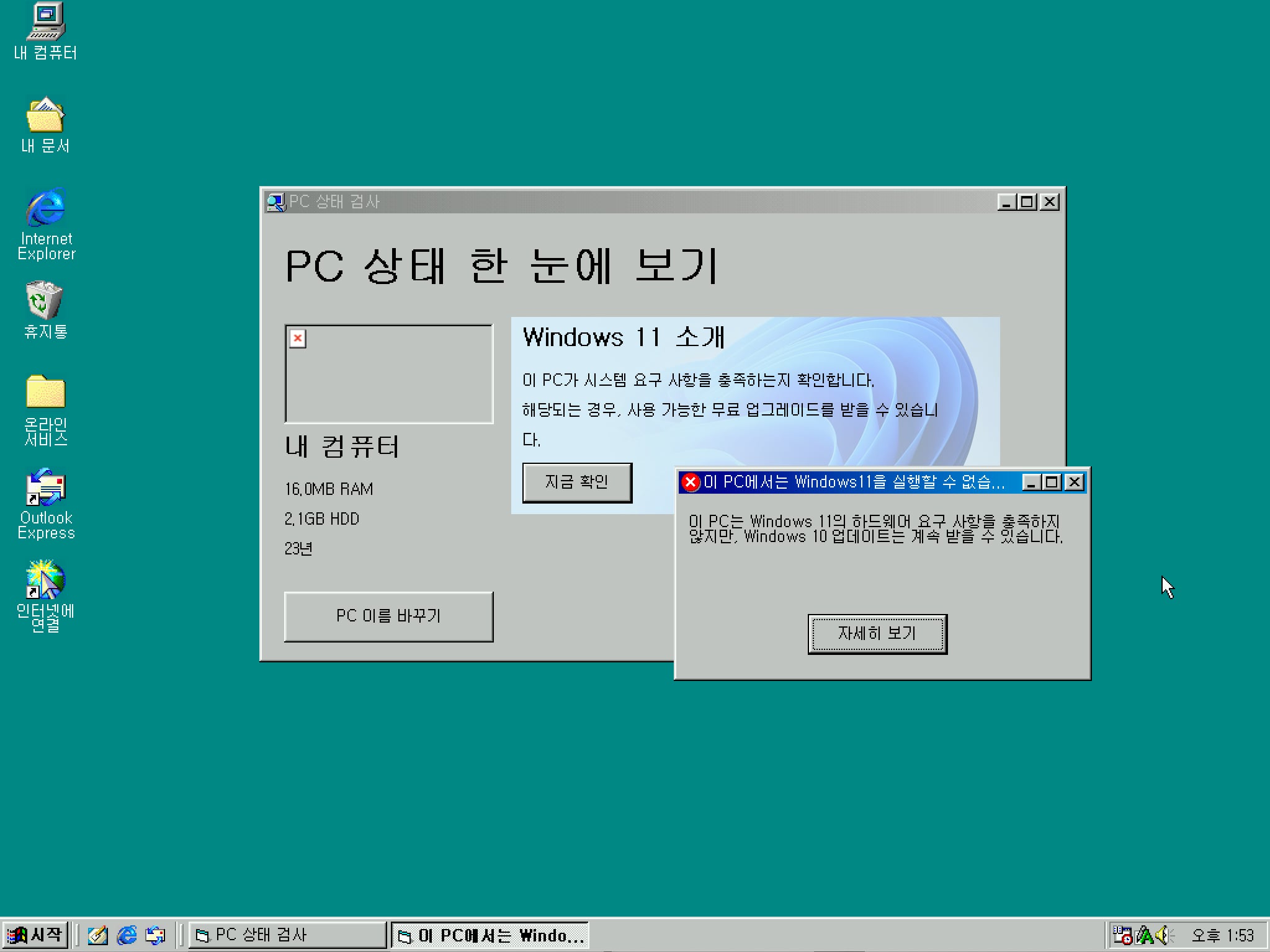Open the volume speaker tray icon
The height and width of the screenshot is (952, 1270).
tap(1165, 935)
